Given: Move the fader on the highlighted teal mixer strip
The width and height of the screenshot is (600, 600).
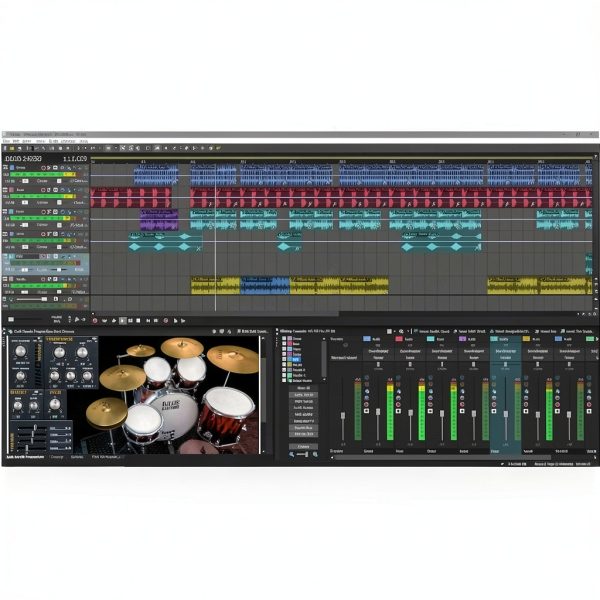Looking at the screenshot, I should pos(506,414).
